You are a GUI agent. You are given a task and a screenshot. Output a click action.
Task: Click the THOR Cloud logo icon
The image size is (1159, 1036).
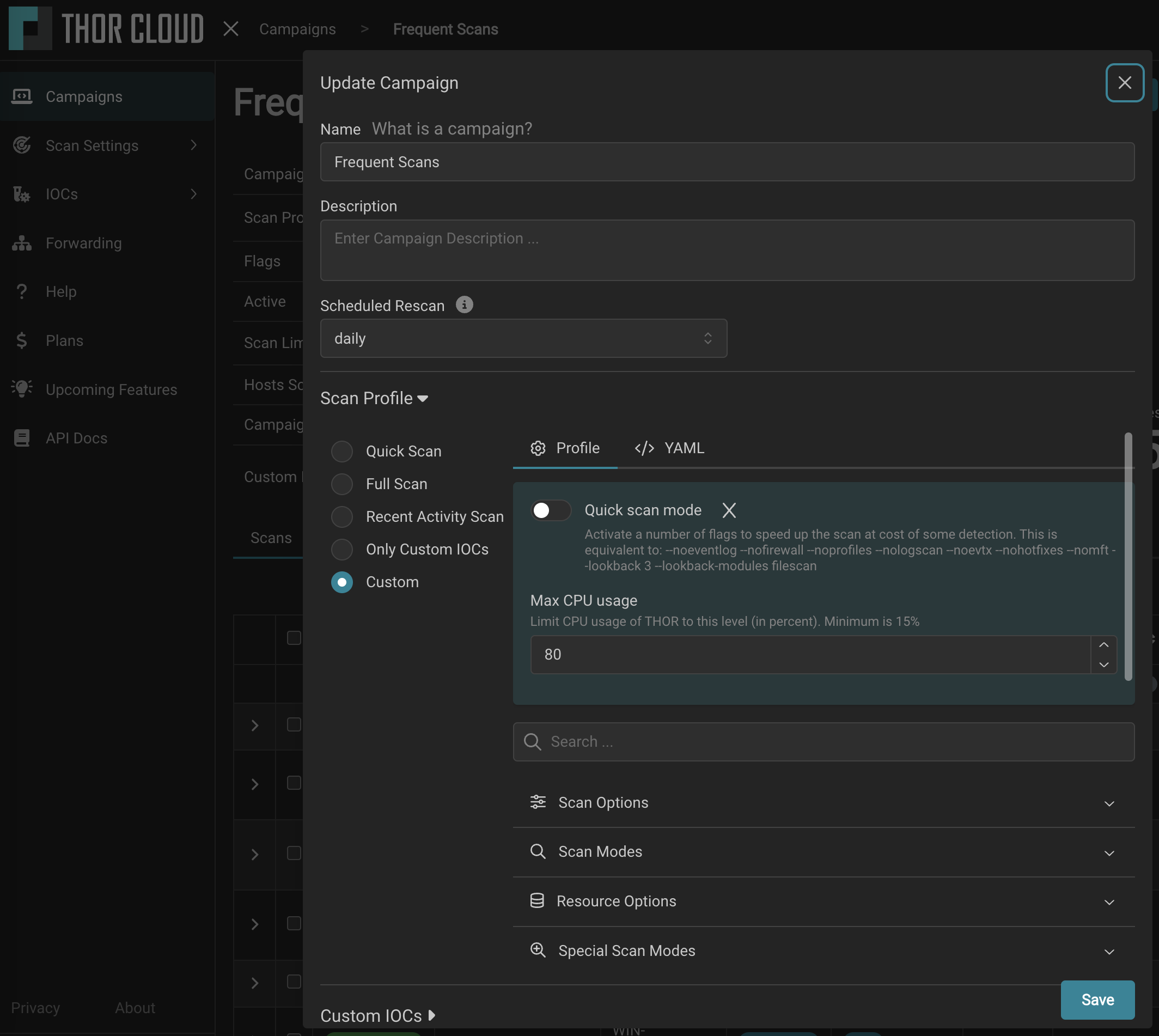[x=30, y=28]
